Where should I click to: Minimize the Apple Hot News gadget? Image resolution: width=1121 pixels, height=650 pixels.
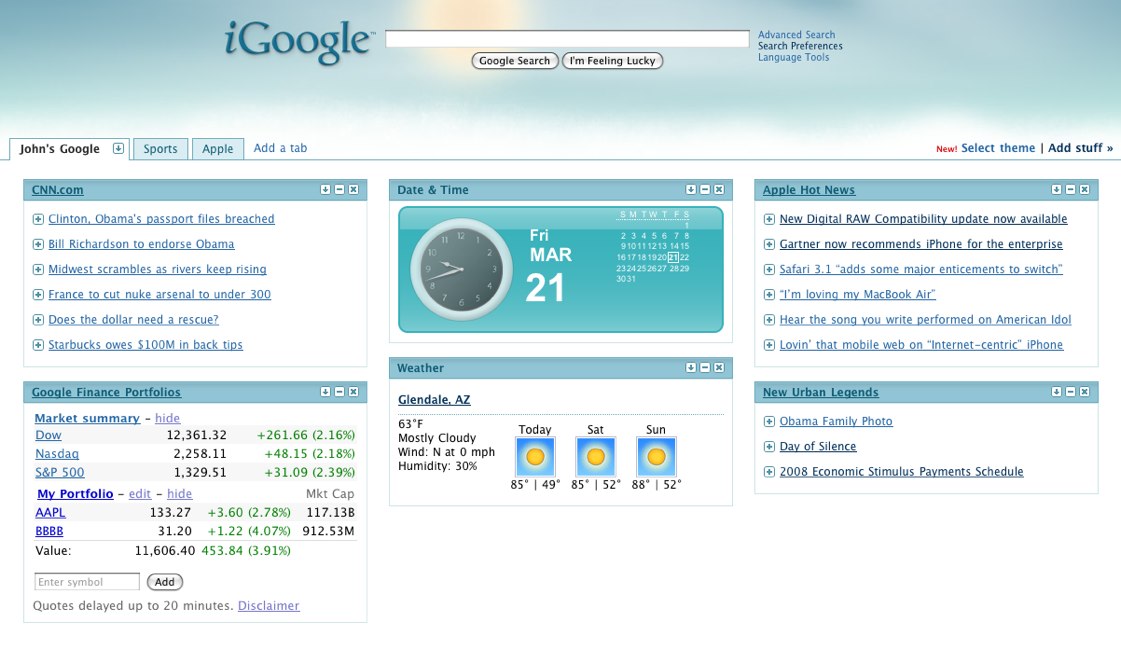tap(1070, 189)
